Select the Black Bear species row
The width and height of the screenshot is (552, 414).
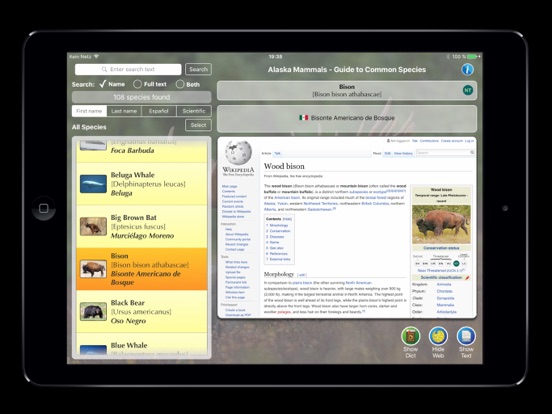coord(142,312)
